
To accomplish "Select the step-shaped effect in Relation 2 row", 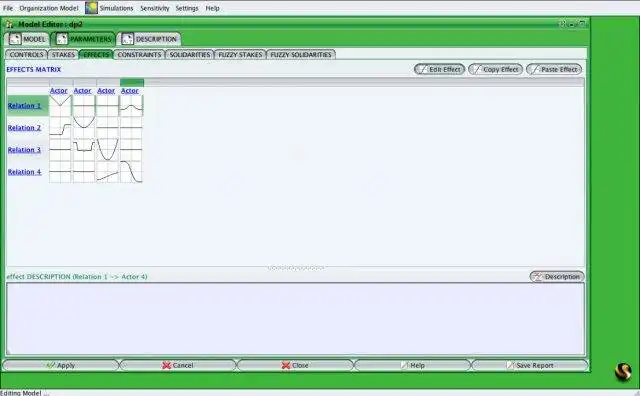I will (60, 128).
